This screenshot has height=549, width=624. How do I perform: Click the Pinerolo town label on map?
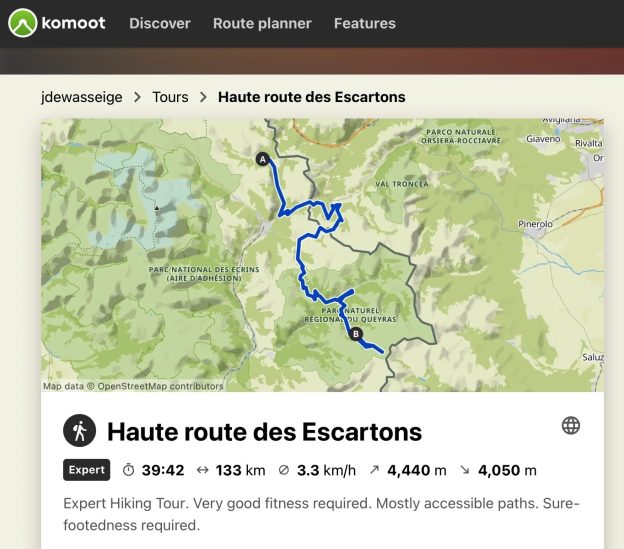coord(535,224)
